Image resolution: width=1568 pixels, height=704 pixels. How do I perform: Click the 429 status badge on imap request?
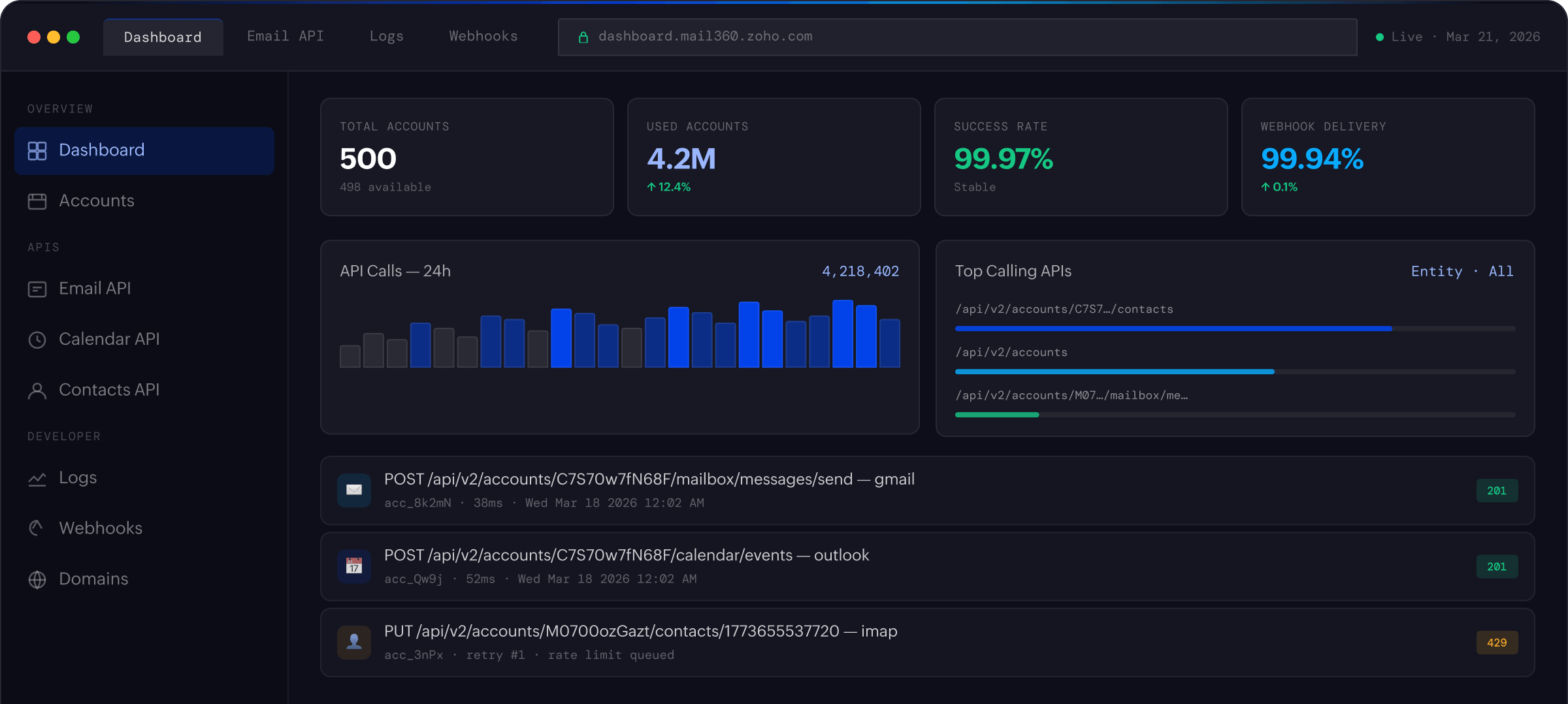(1496, 643)
